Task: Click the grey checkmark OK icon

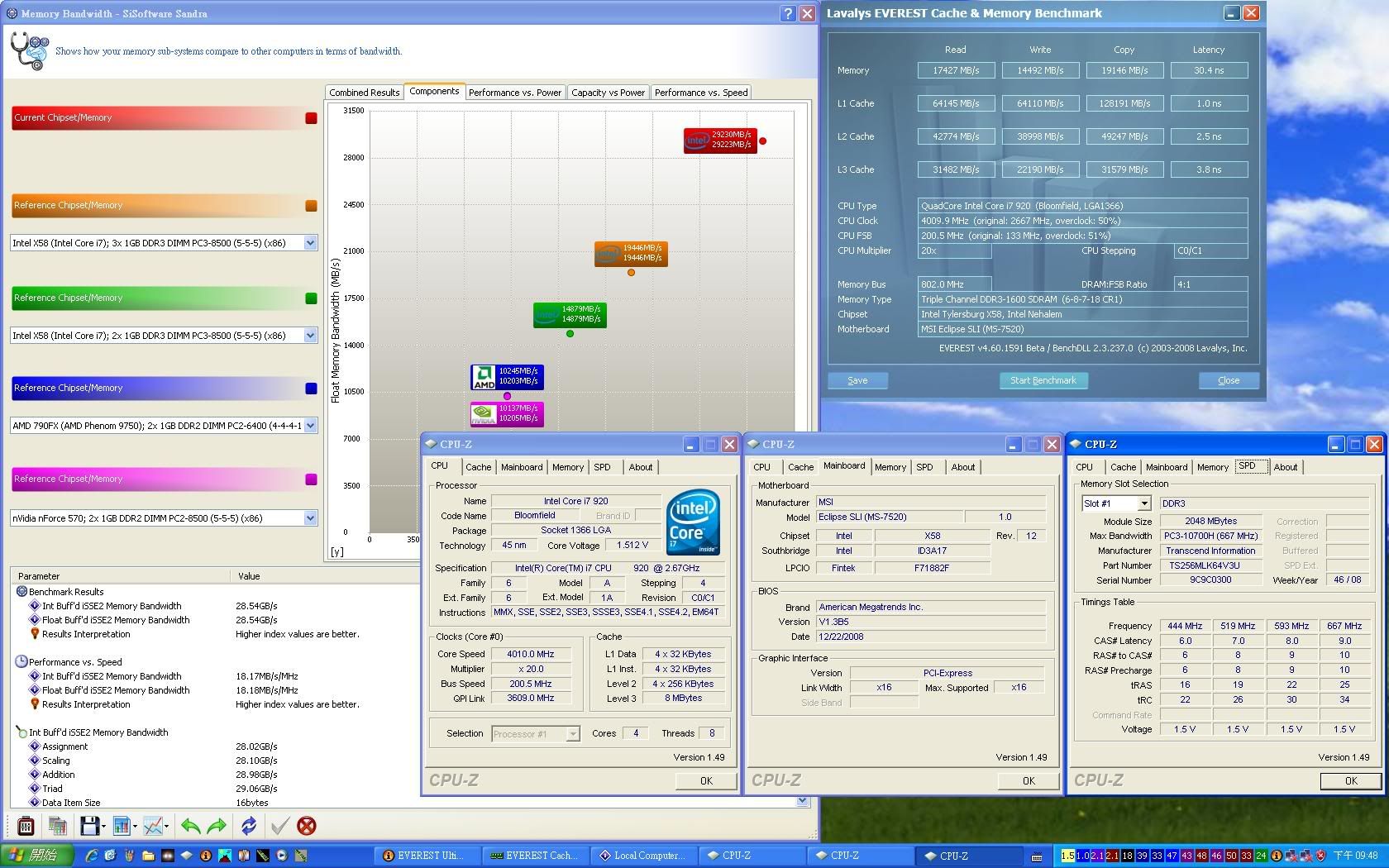Action: point(279,825)
